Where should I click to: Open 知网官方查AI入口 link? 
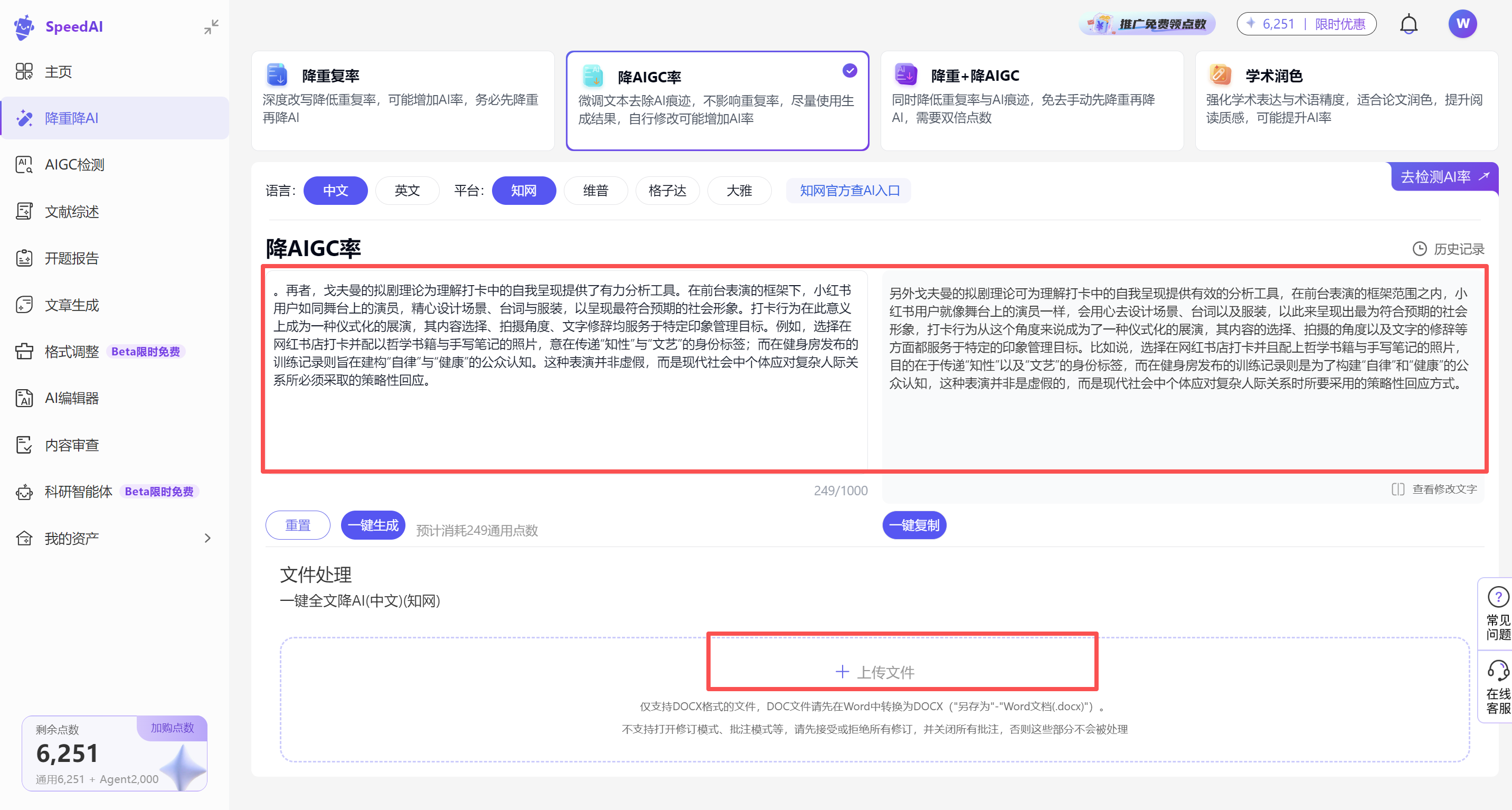(x=849, y=191)
